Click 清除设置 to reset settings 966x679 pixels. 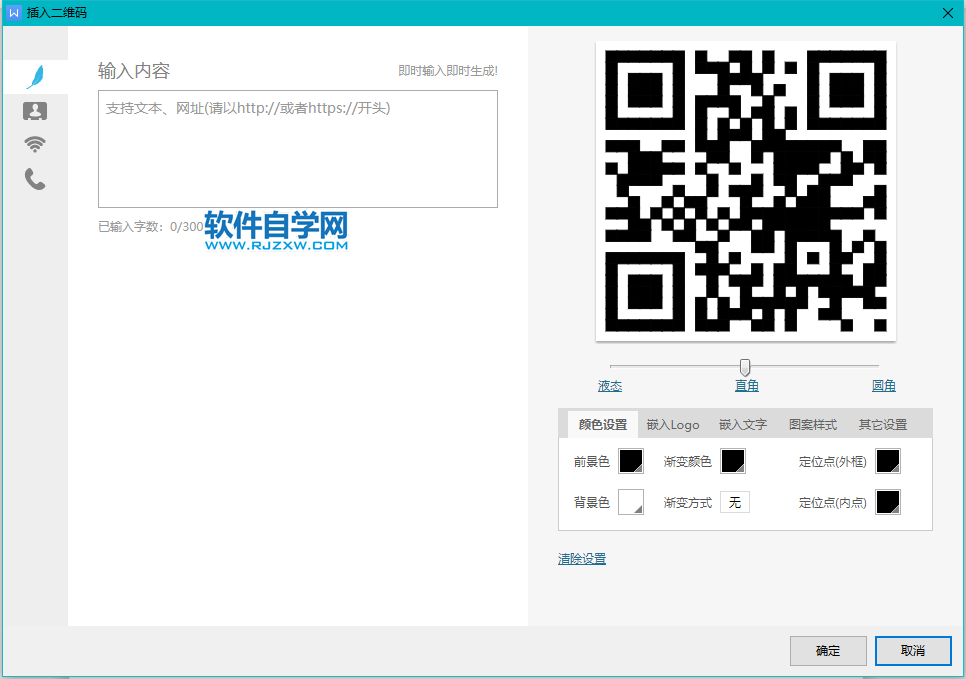coord(581,559)
